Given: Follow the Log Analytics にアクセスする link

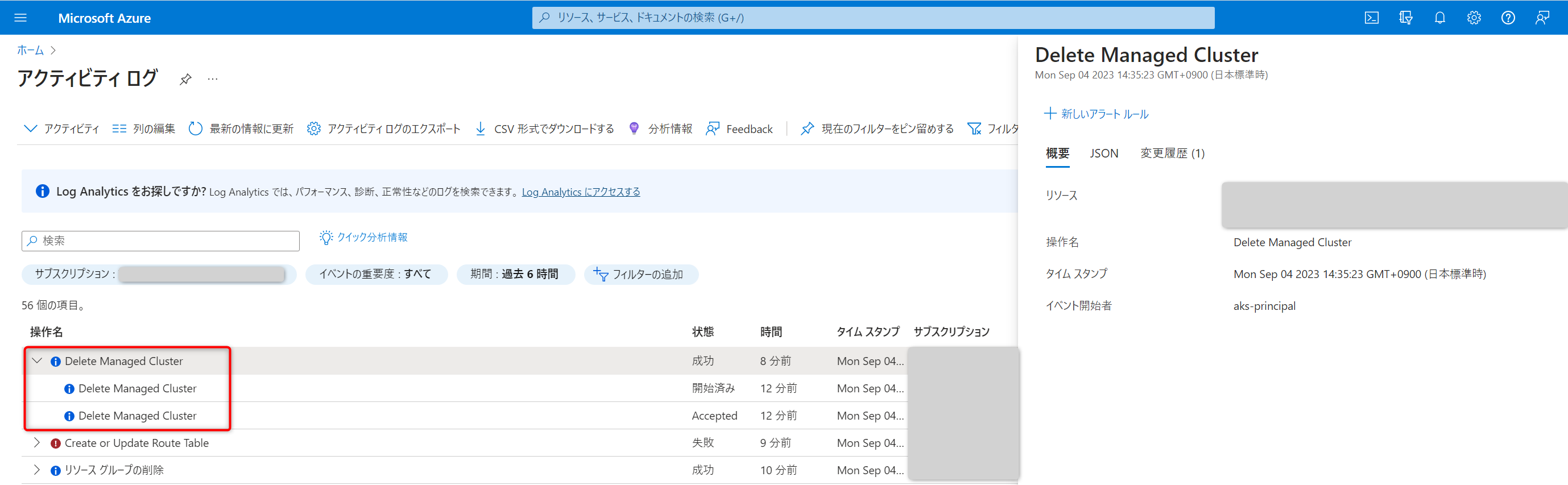Looking at the screenshot, I should [580, 192].
